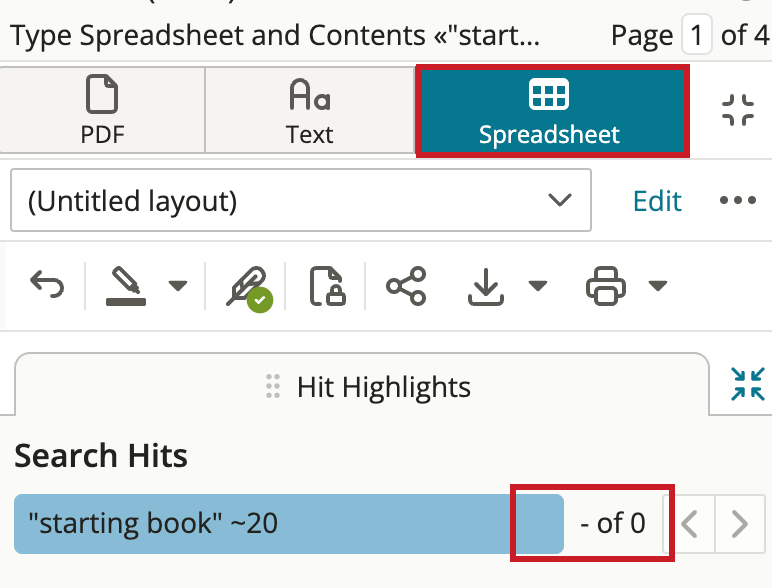772x588 pixels.
Task: Go to the next search hit
Action: pyautogui.click(x=740, y=524)
